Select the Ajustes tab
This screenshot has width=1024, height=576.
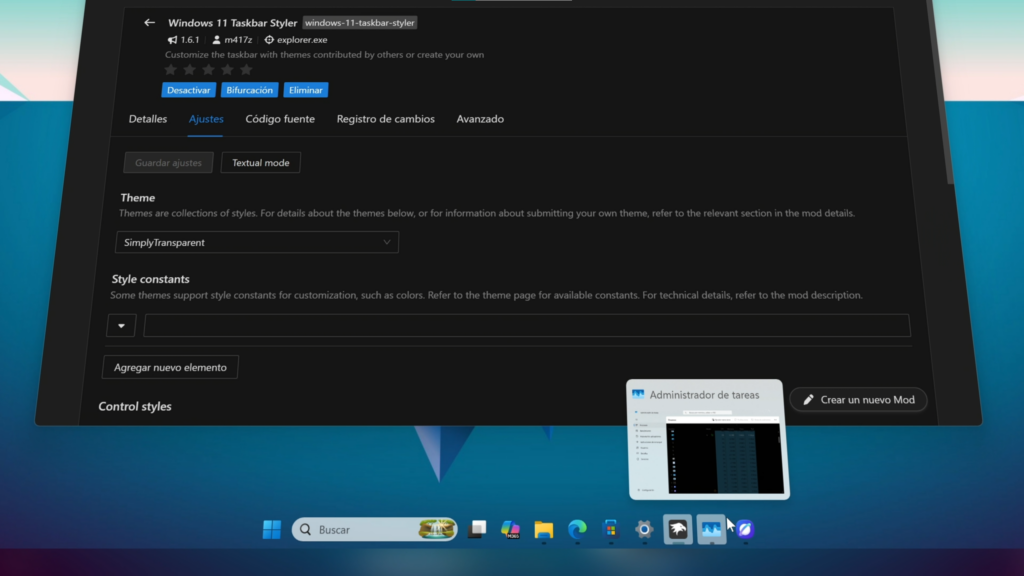pyautogui.click(x=206, y=119)
